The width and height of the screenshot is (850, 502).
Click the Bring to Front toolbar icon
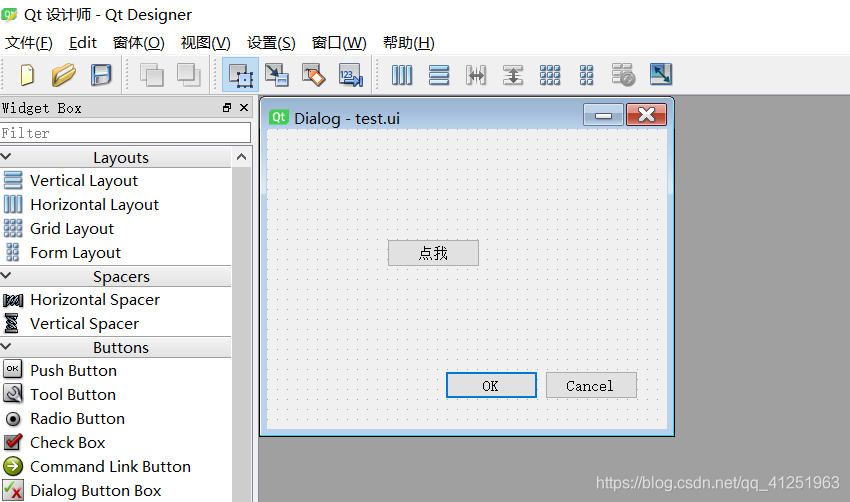tap(189, 75)
